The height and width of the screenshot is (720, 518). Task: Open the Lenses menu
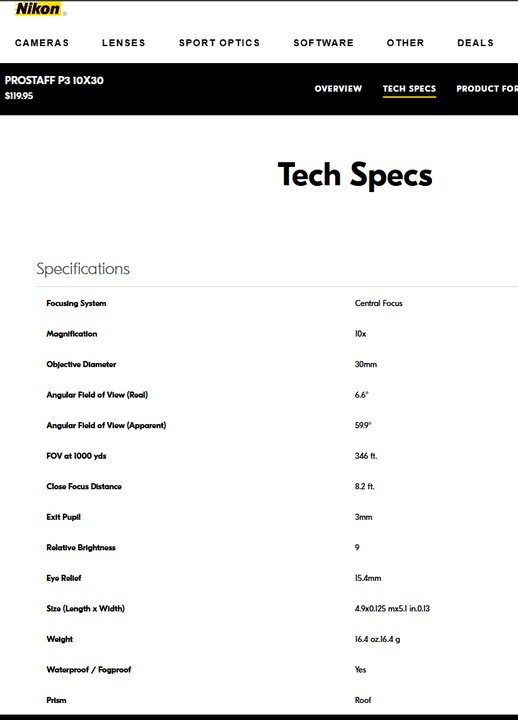(x=124, y=43)
